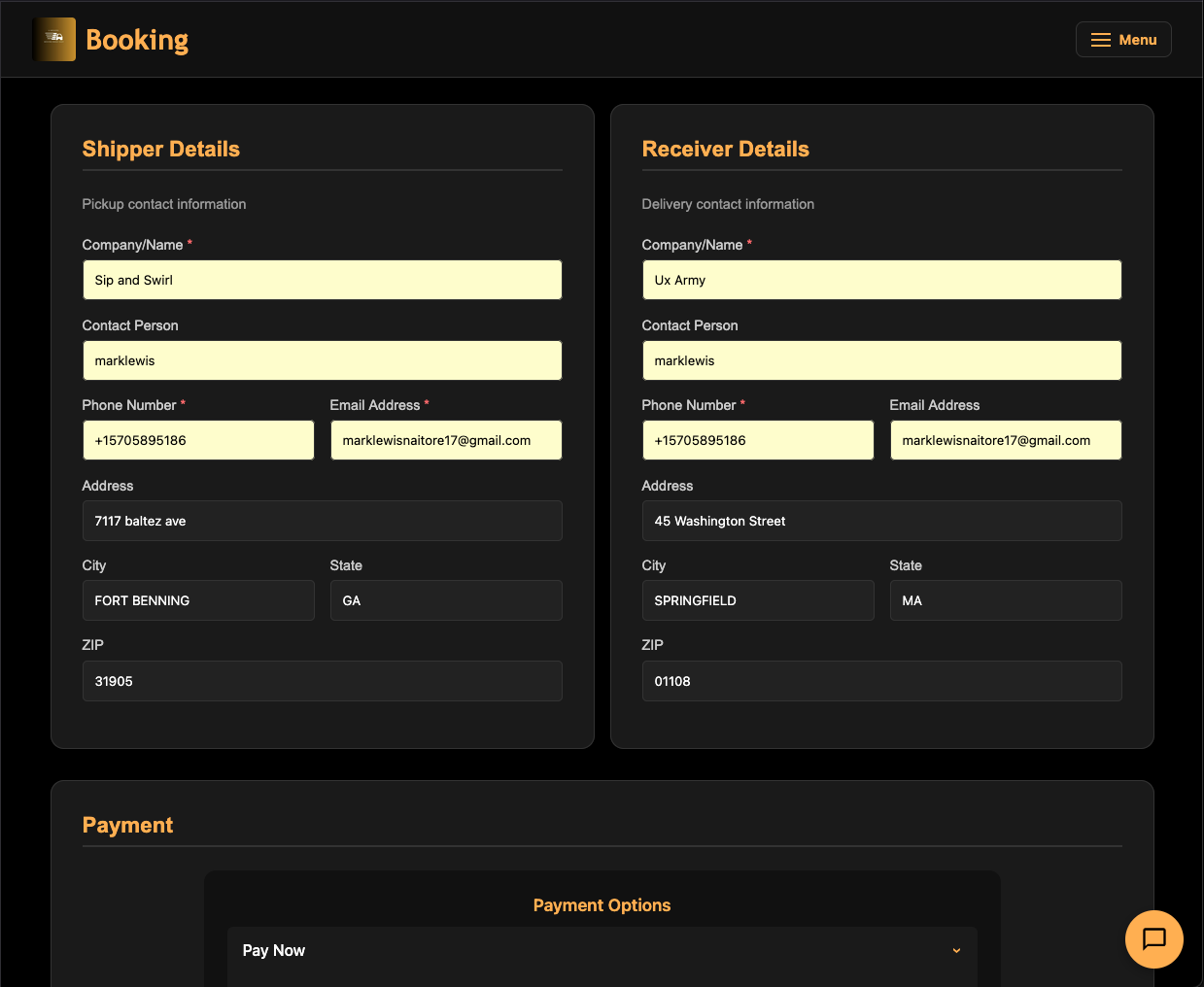Edit receiver Company/Name field Ux Army
Viewport: 1204px width, 987px height.
point(881,280)
